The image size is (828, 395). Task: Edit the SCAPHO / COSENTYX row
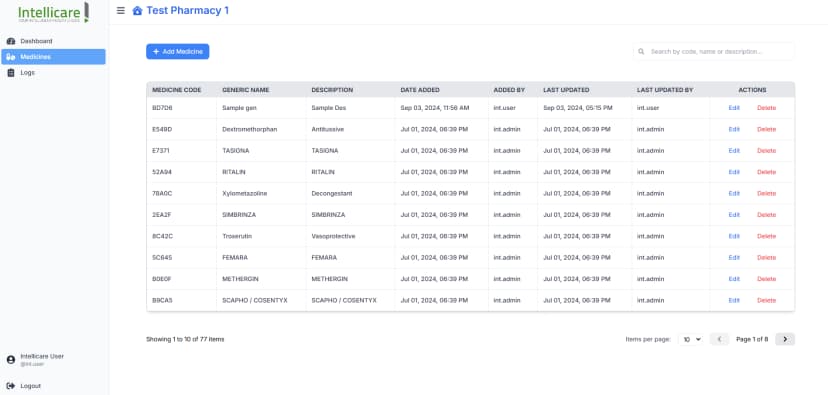click(x=734, y=300)
